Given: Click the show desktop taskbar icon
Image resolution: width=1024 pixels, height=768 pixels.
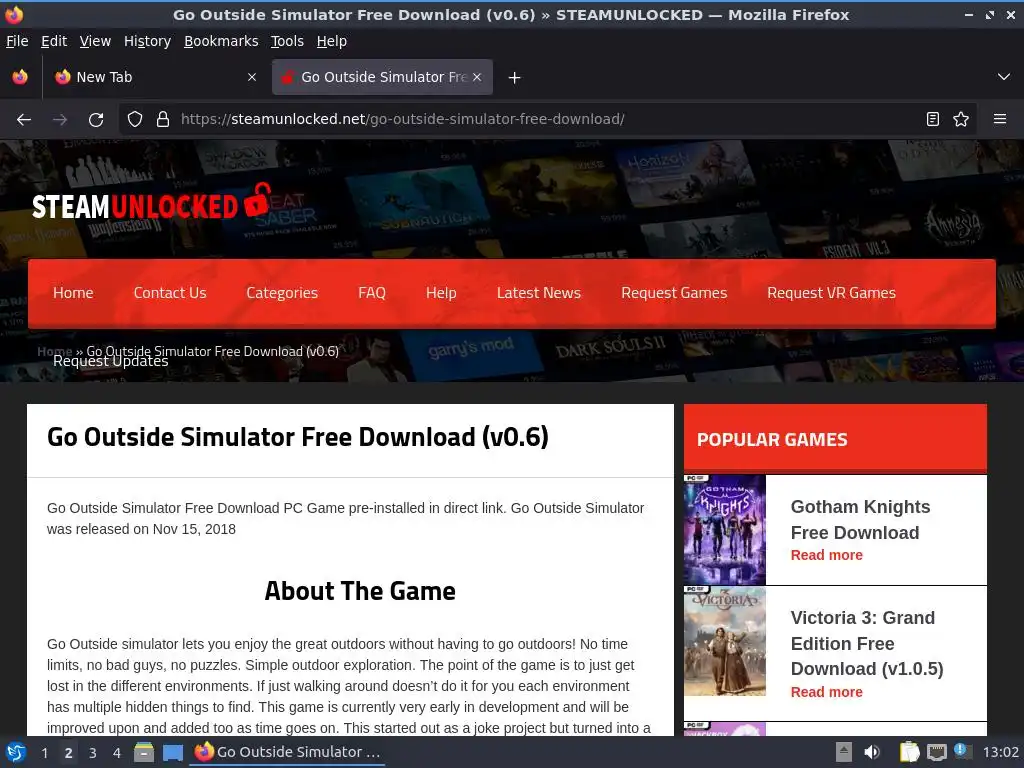Looking at the screenshot, I should point(173,752).
